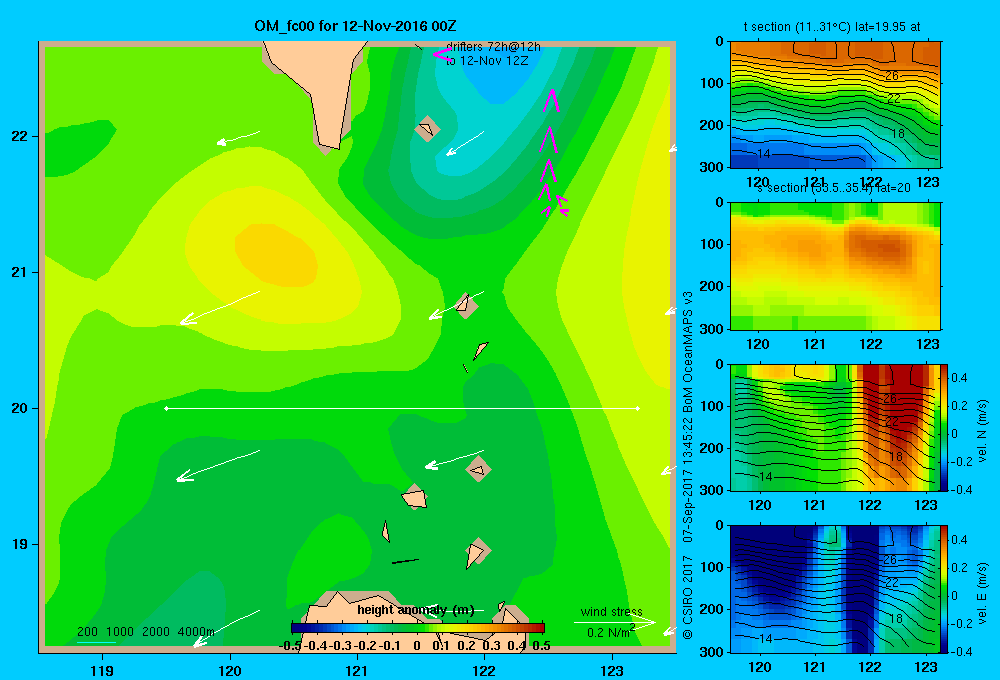Click the 0.5 tick on height anomaly scale
The height and width of the screenshot is (680, 1000).
tap(541, 646)
